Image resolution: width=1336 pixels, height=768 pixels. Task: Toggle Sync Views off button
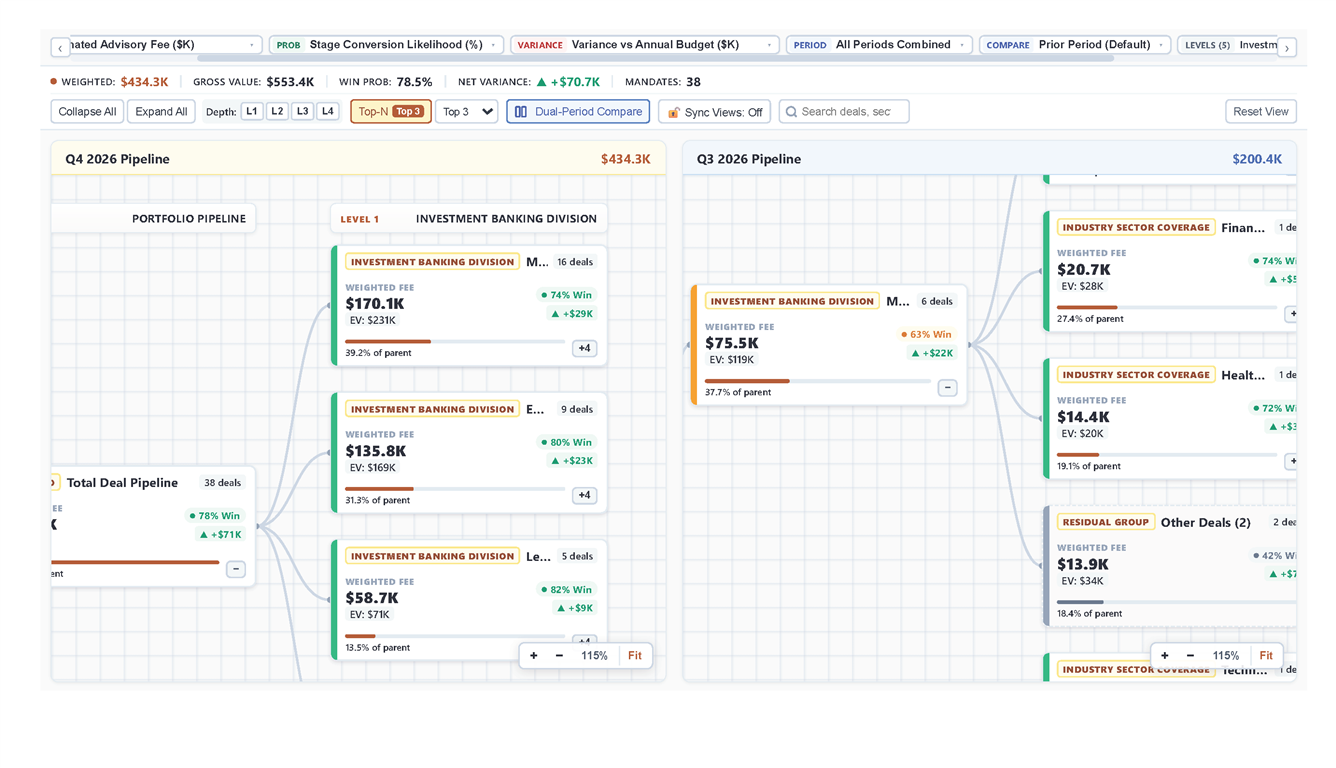point(715,112)
